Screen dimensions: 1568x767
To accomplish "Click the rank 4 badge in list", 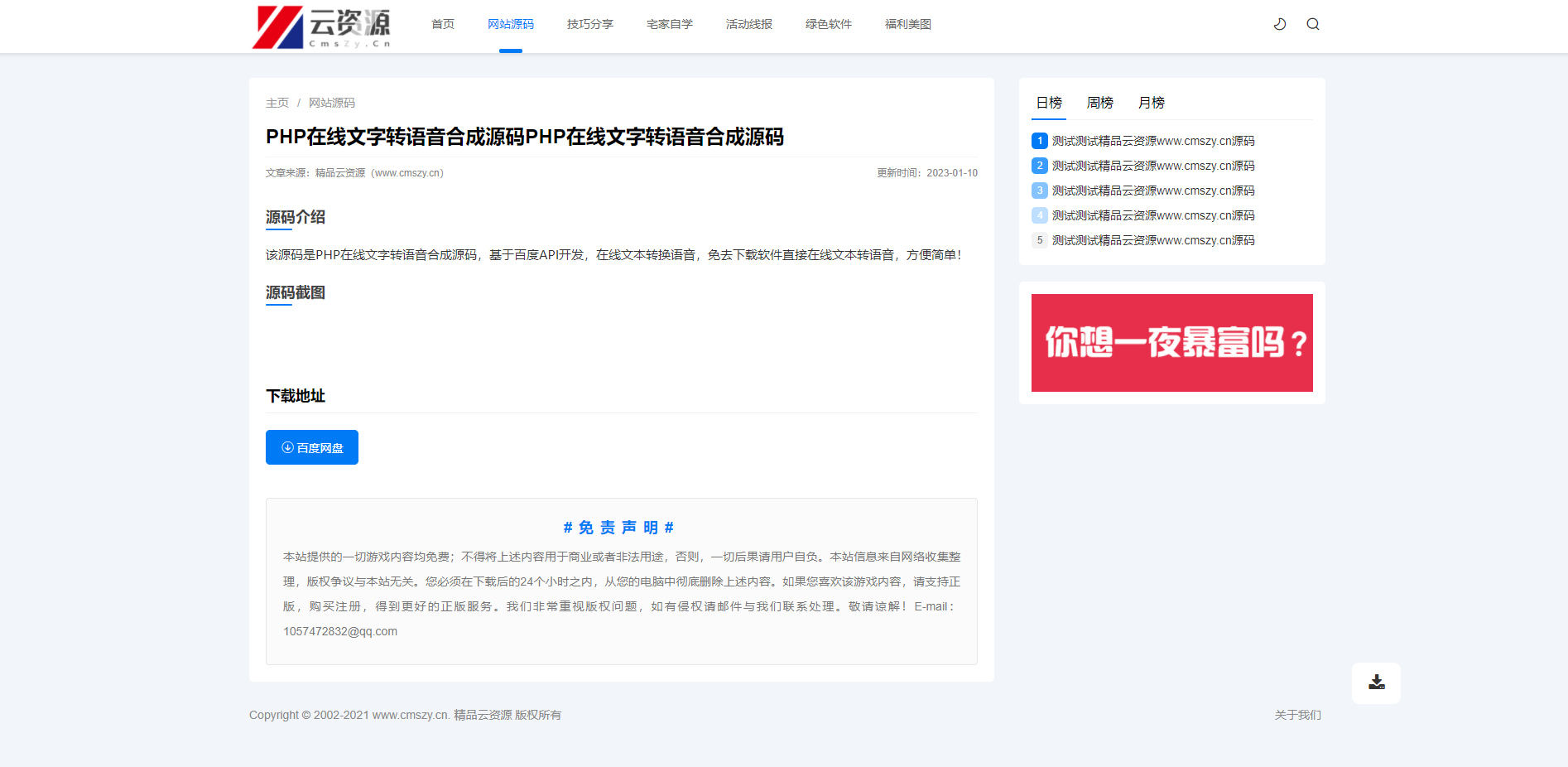I will tap(1040, 215).
